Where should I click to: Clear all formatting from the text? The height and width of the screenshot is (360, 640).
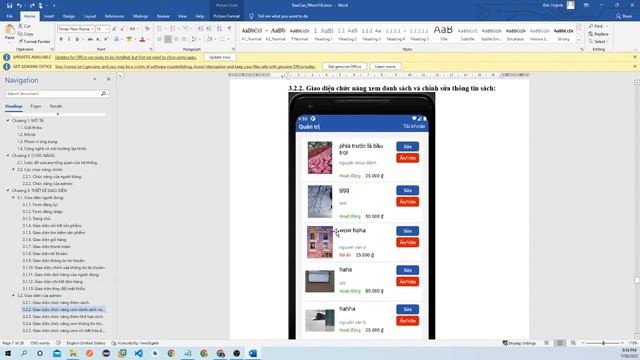147,29
